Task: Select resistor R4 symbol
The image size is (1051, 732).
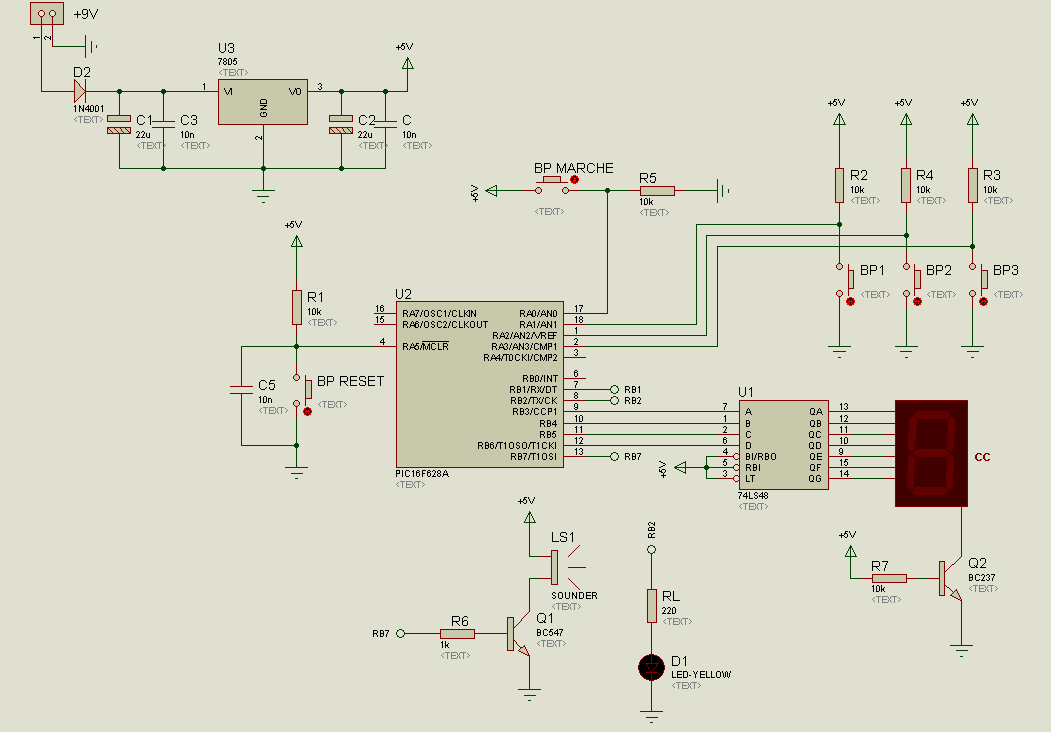Action: [906, 186]
